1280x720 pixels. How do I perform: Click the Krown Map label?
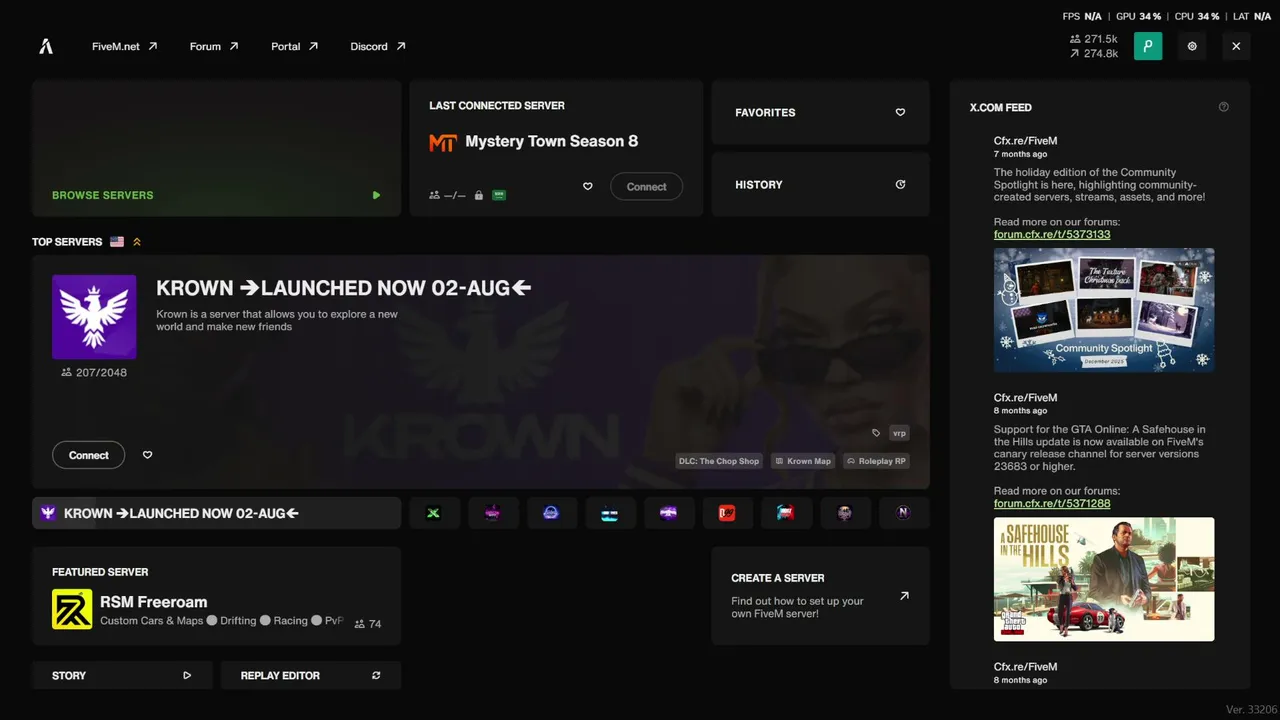coord(804,461)
